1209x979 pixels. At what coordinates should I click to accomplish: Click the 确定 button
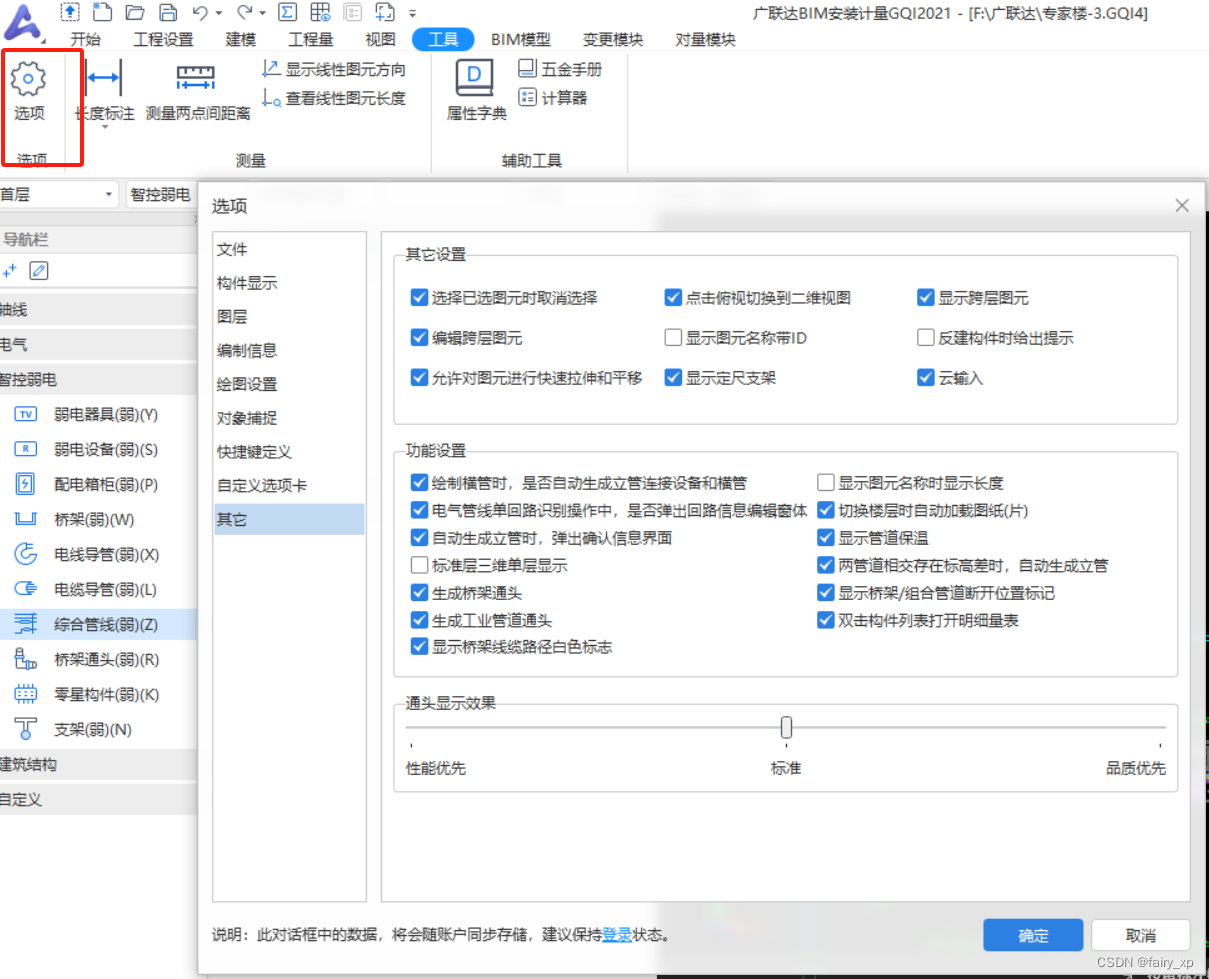(x=1033, y=935)
